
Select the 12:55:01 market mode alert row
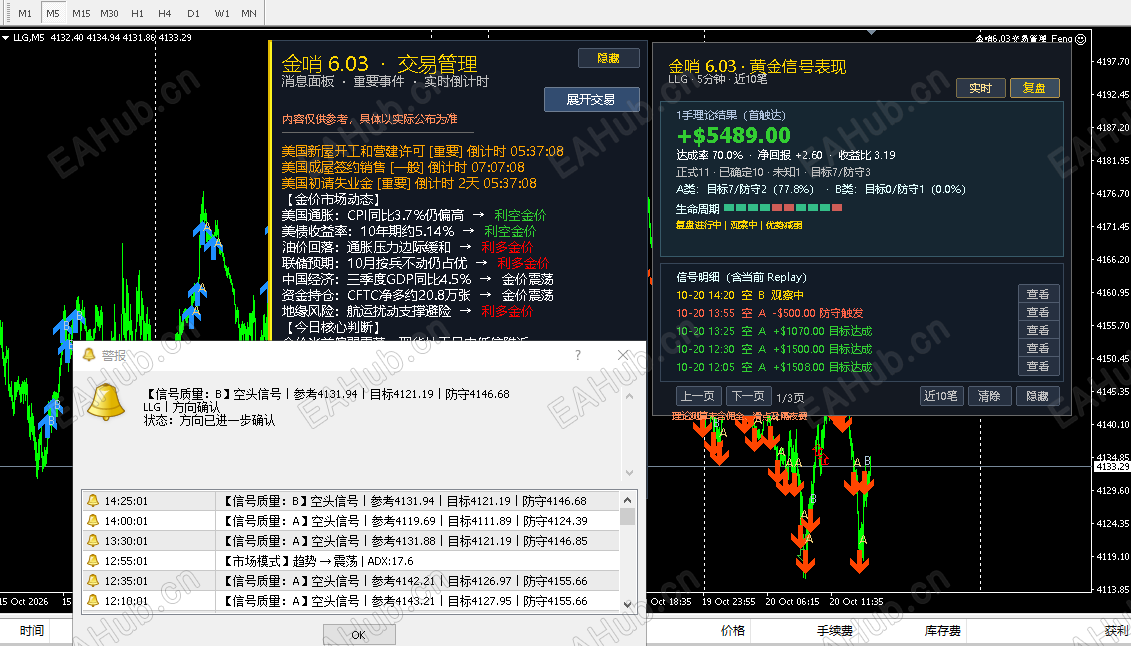pos(351,561)
